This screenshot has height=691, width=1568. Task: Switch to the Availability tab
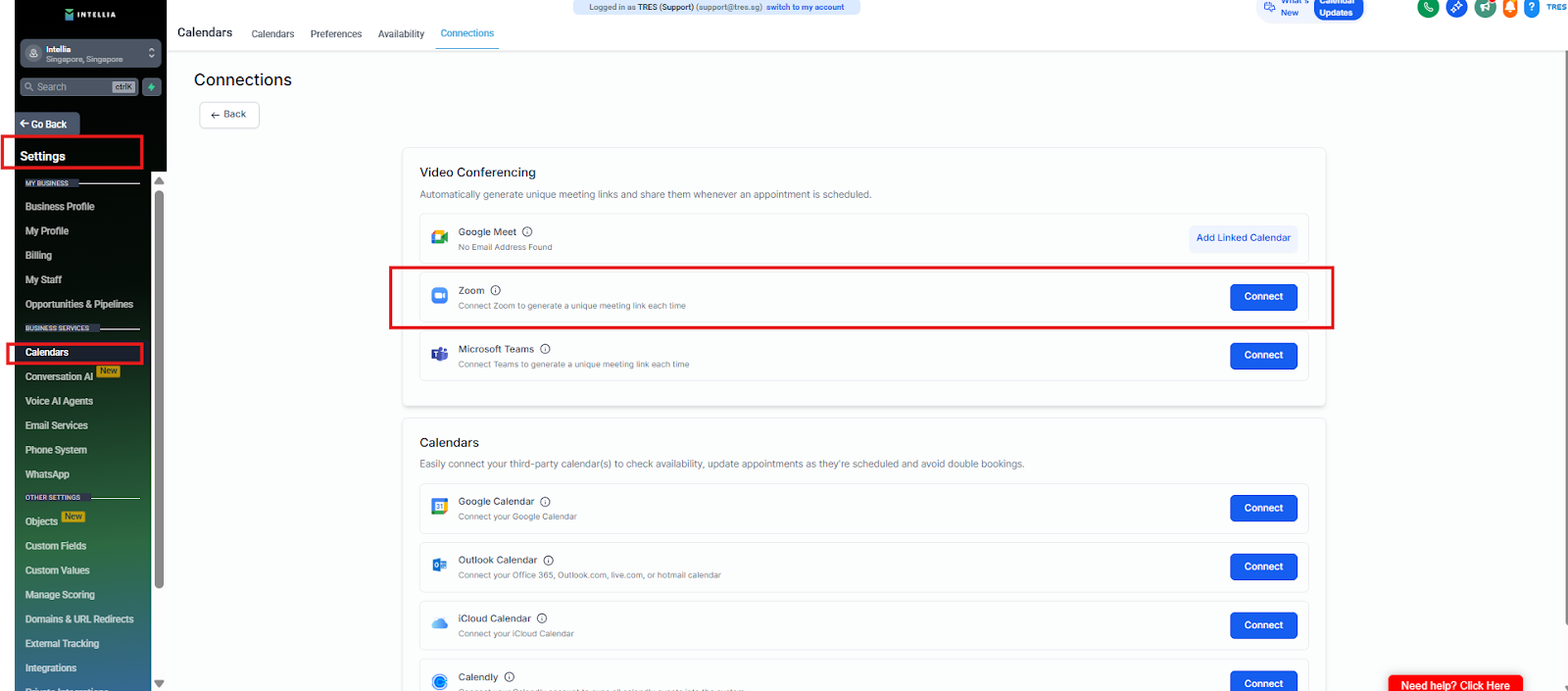click(401, 34)
